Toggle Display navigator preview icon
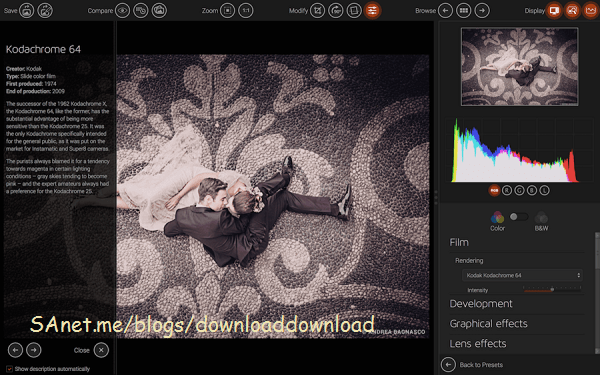The width and height of the screenshot is (600, 375). 572,10
